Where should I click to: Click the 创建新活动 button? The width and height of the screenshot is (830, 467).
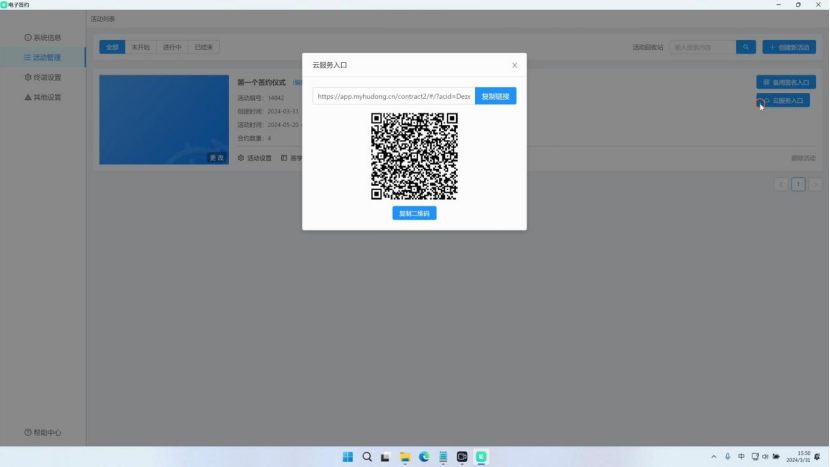788,47
